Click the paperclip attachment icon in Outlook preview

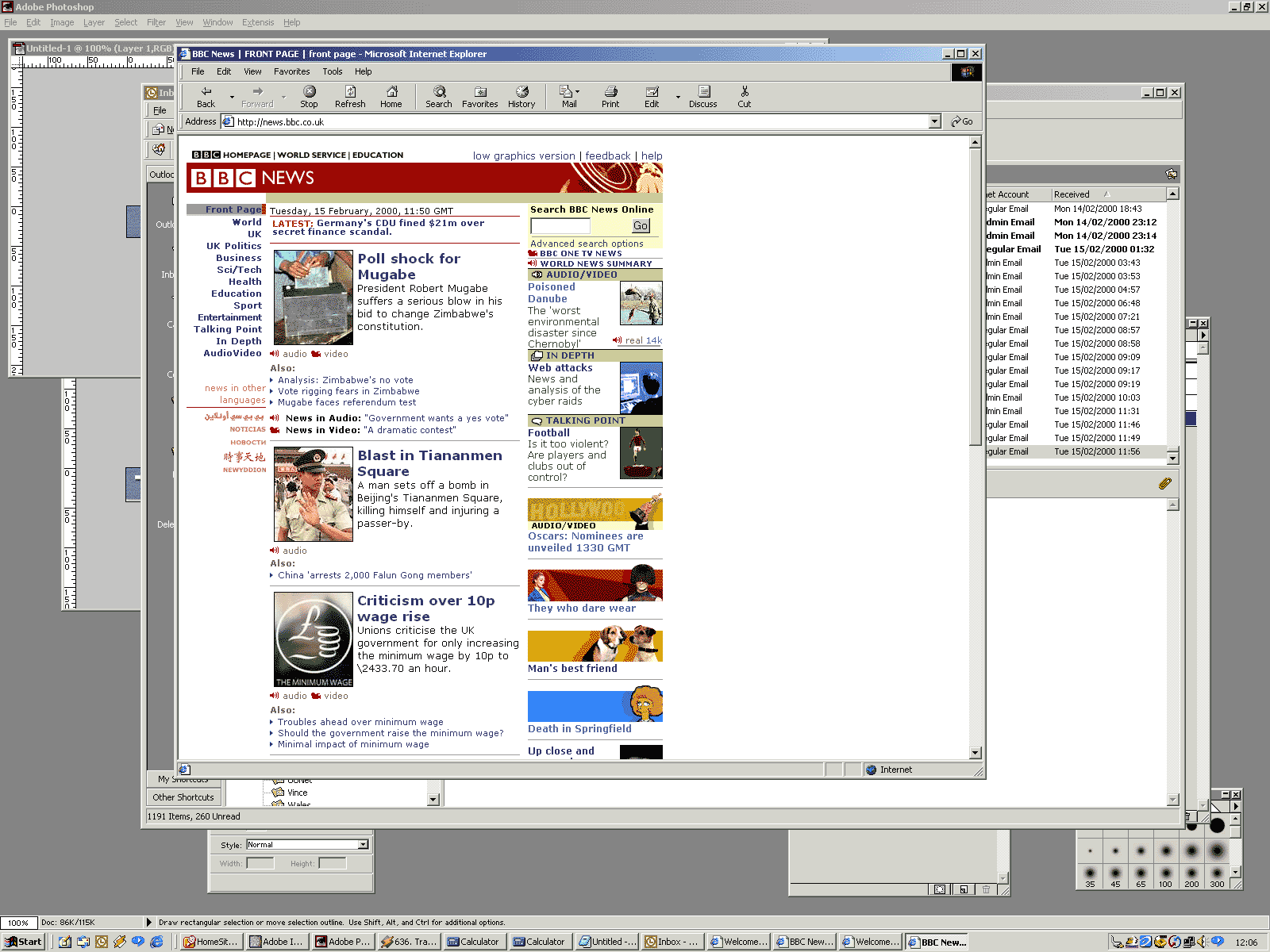1165,483
